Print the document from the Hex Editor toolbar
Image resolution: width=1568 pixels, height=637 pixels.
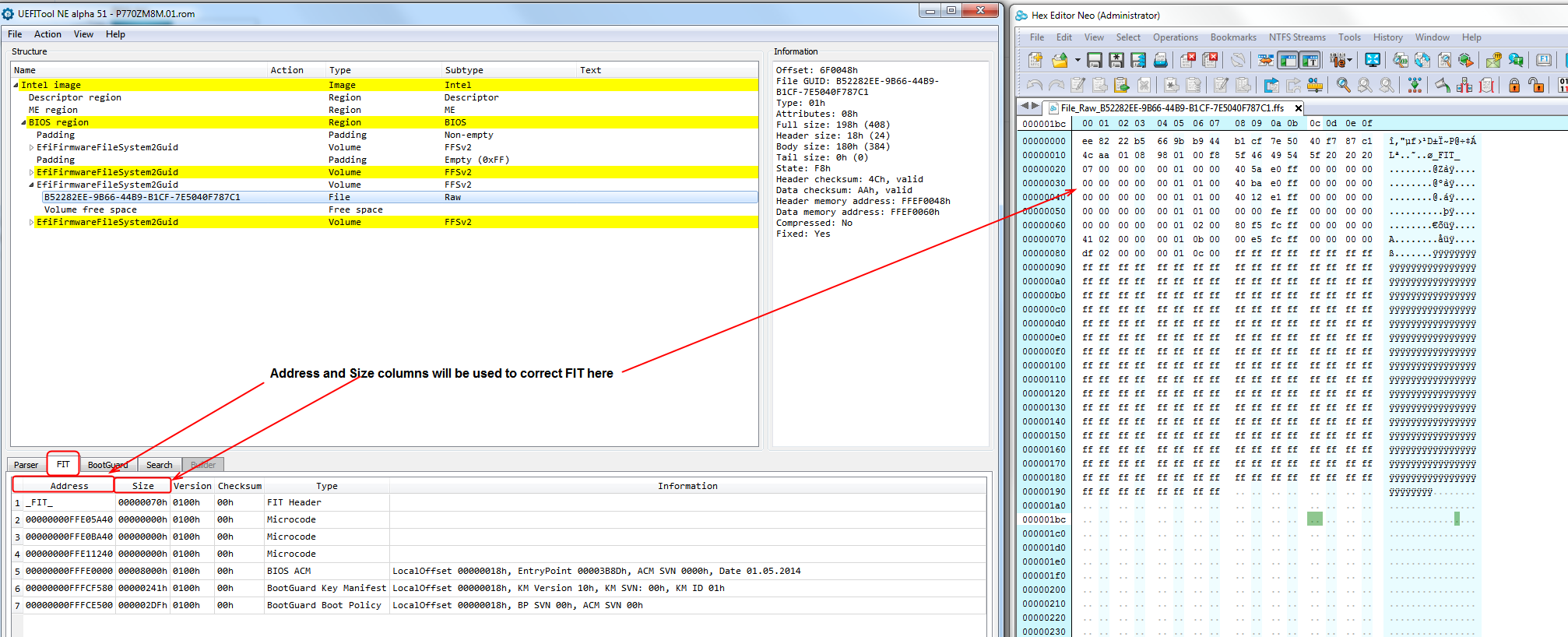[1160, 60]
